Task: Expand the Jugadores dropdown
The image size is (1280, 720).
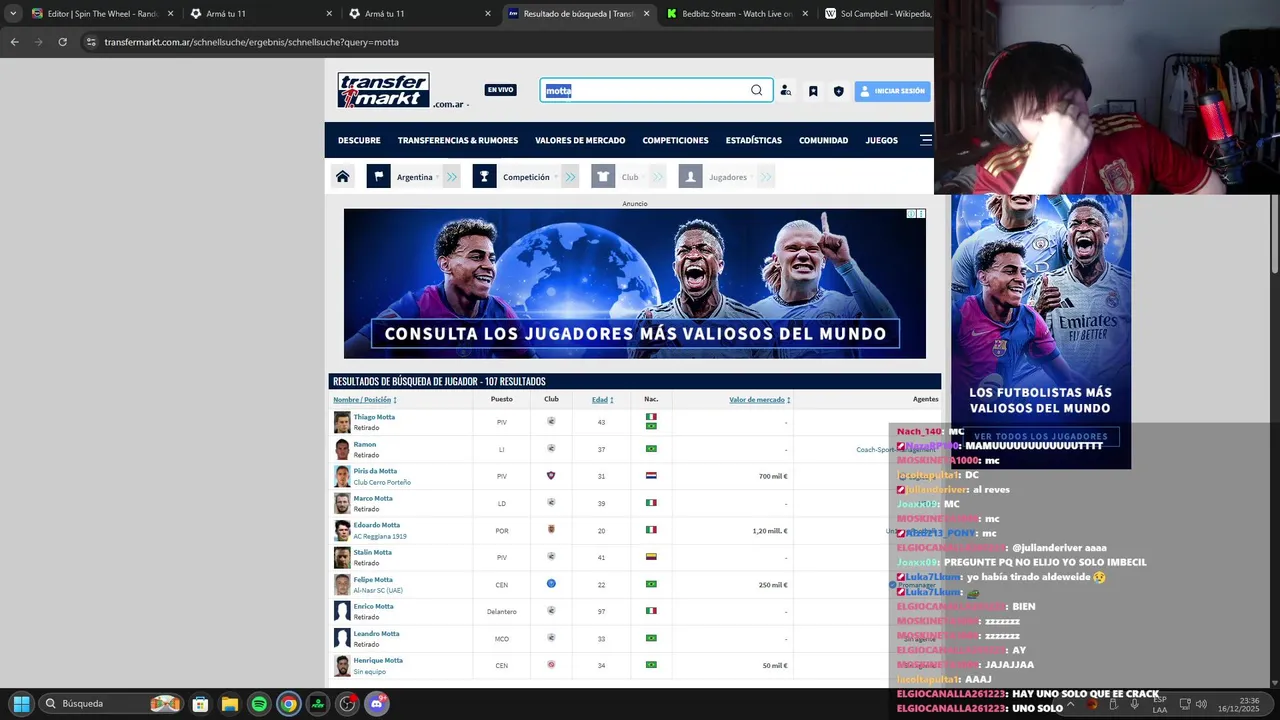Action: click(x=729, y=177)
